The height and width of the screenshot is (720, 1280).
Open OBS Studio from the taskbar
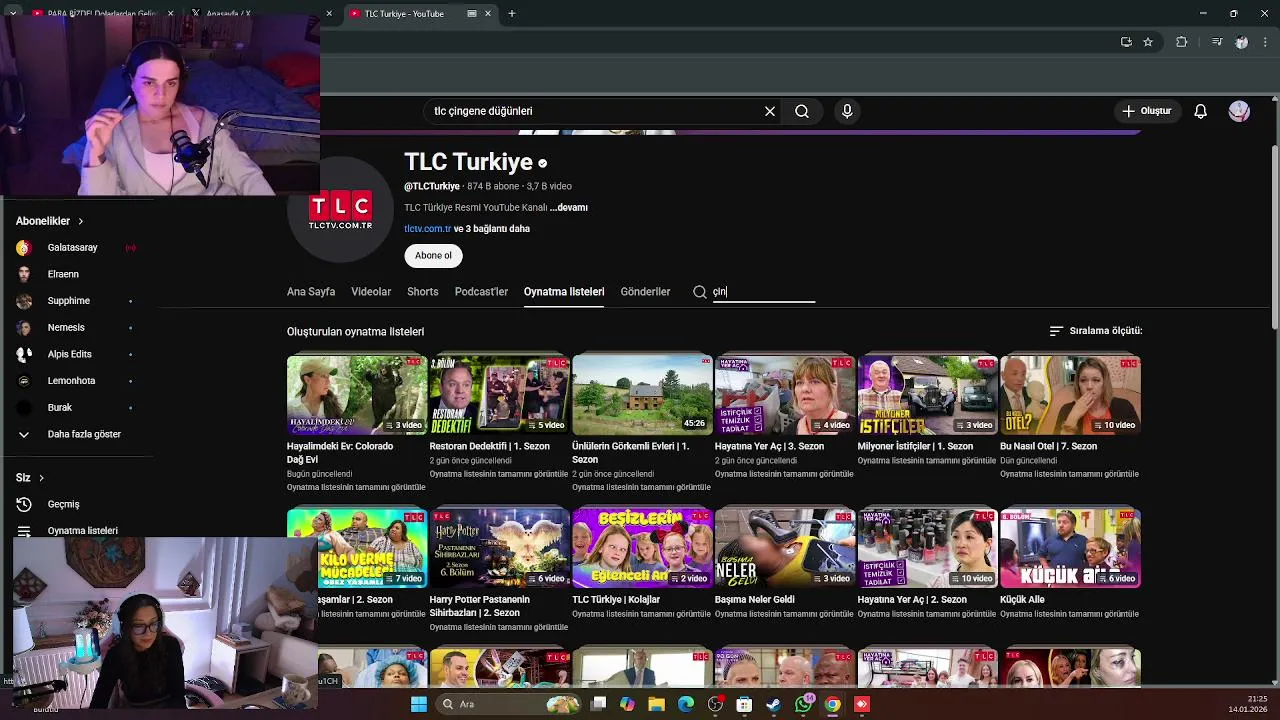pyautogui.click(x=715, y=704)
